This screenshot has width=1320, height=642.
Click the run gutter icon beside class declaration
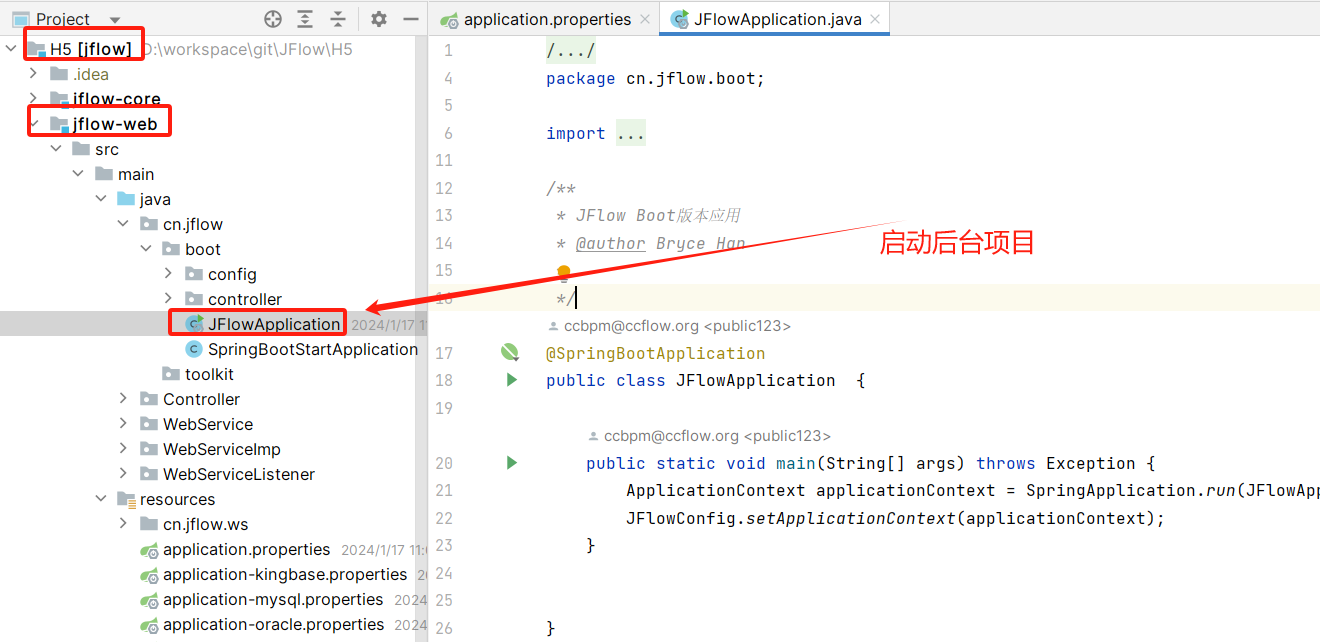tap(512, 380)
